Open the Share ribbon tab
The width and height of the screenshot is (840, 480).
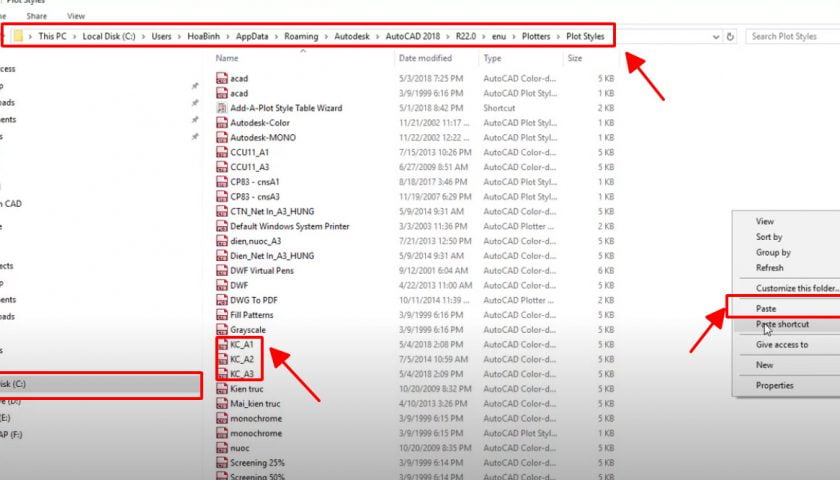pyautogui.click(x=36, y=16)
